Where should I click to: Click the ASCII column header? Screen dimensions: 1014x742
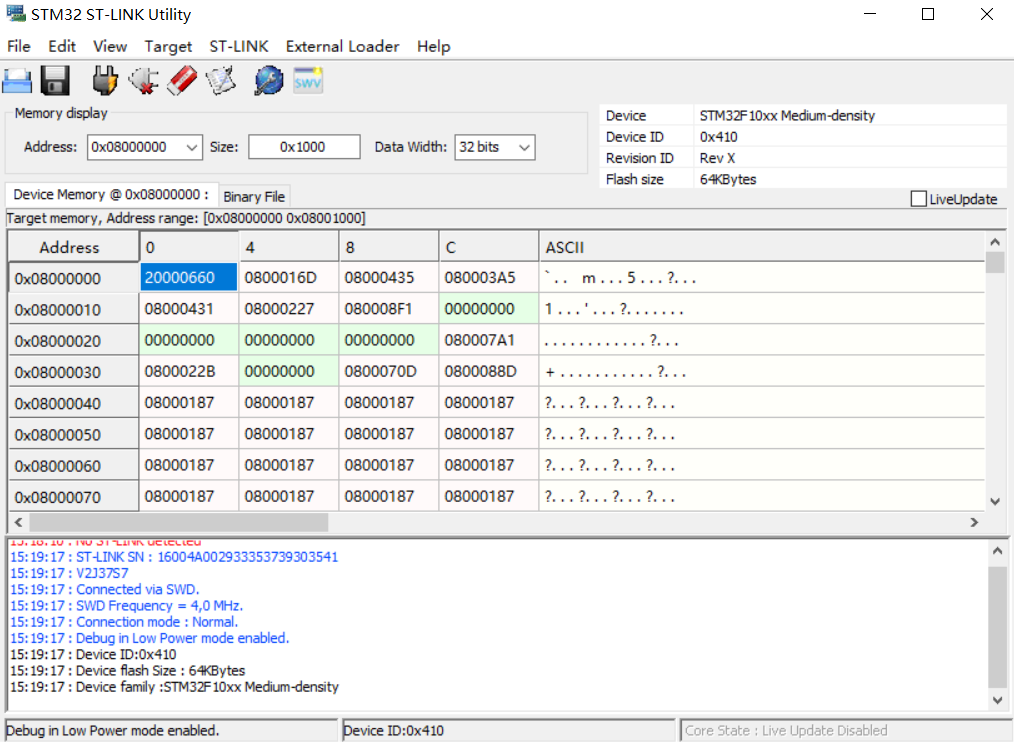(x=761, y=246)
